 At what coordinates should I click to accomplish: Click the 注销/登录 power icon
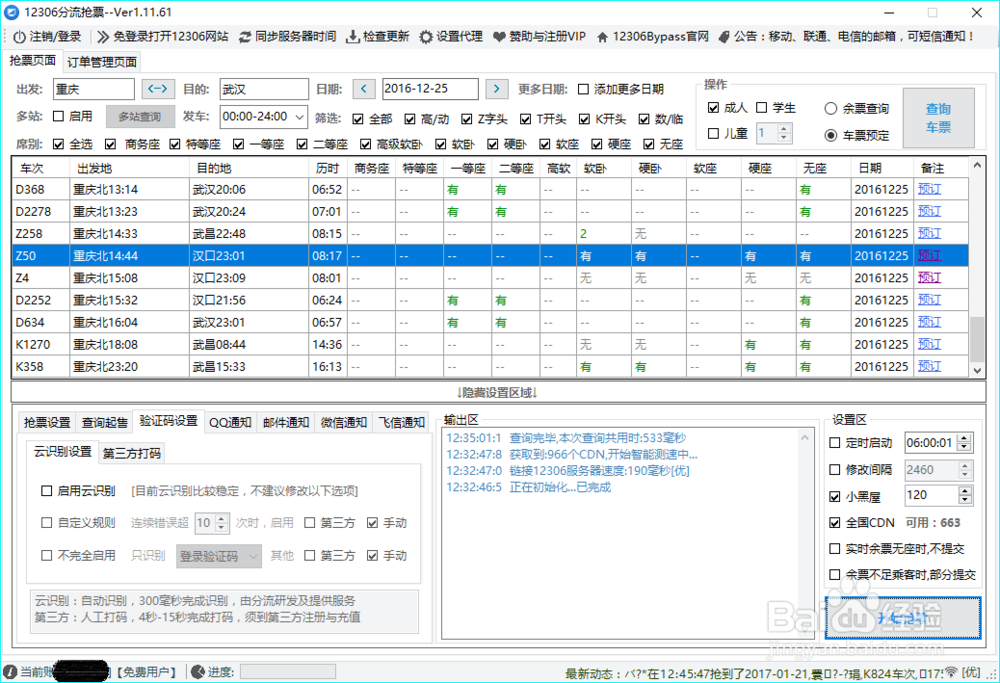[x=20, y=37]
